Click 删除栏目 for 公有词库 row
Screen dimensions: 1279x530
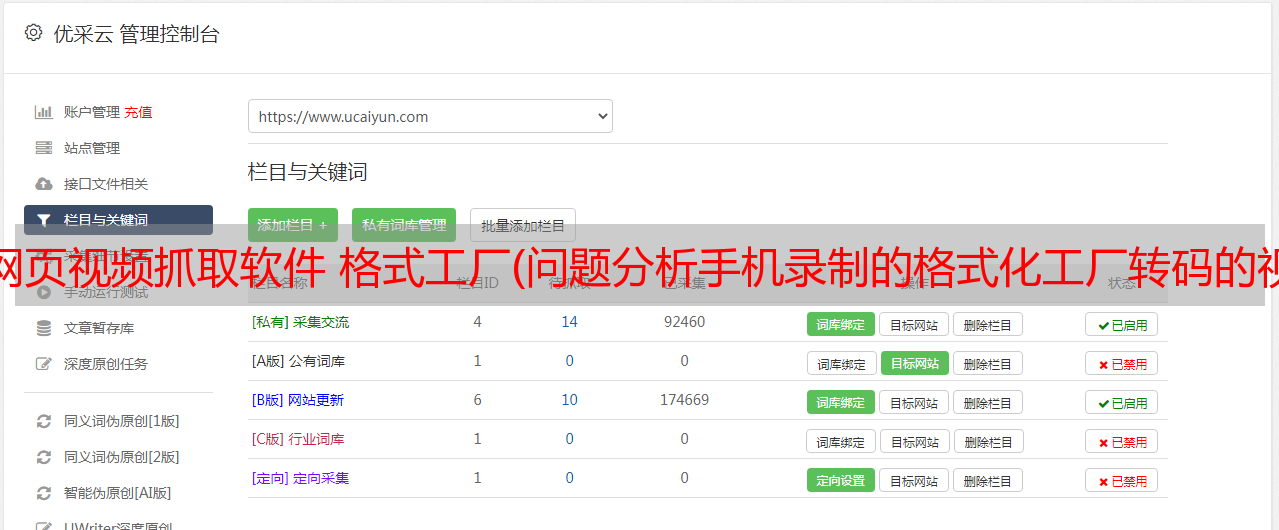[x=988, y=363]
